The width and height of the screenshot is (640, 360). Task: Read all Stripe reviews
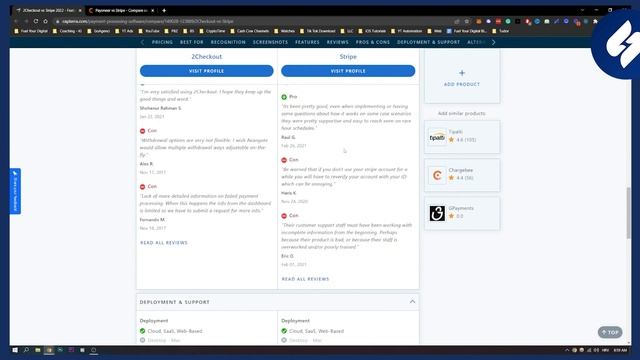(x=305, y=279)
